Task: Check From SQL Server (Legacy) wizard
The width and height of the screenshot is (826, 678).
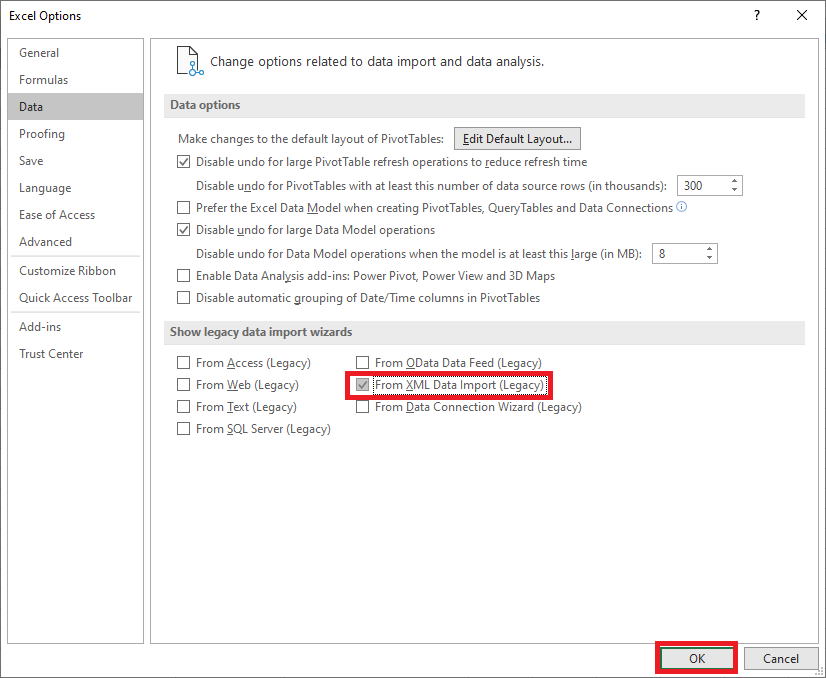Action: tap(183, 429)
